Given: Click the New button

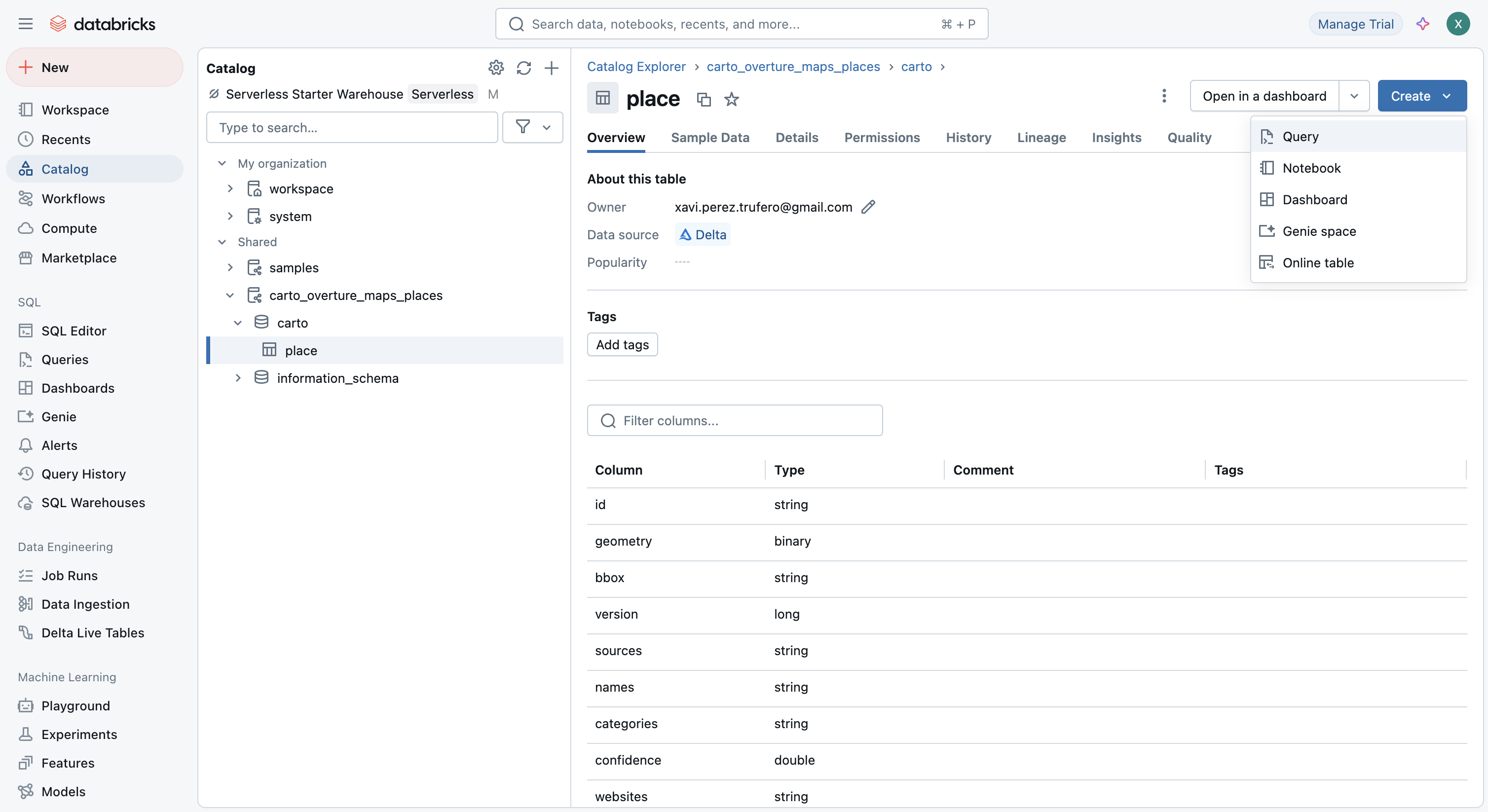Looking at the screenshot, I should [x=95, y=67].
